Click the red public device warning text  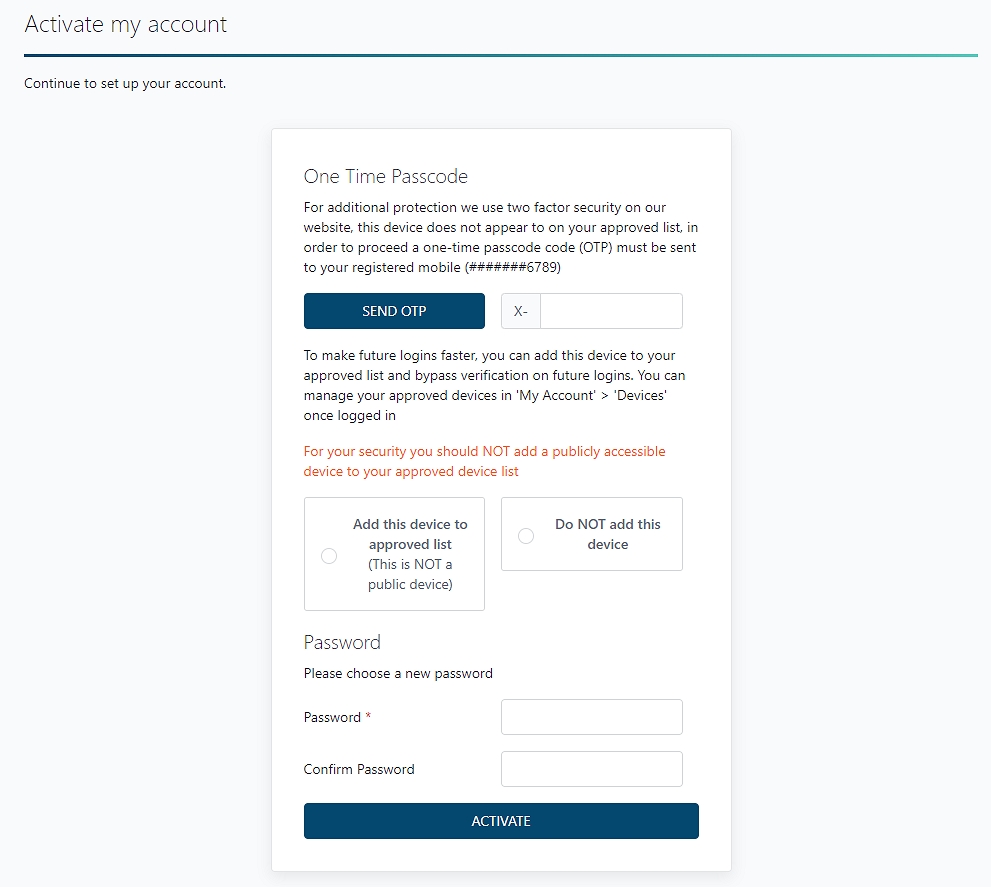(484, 461)
